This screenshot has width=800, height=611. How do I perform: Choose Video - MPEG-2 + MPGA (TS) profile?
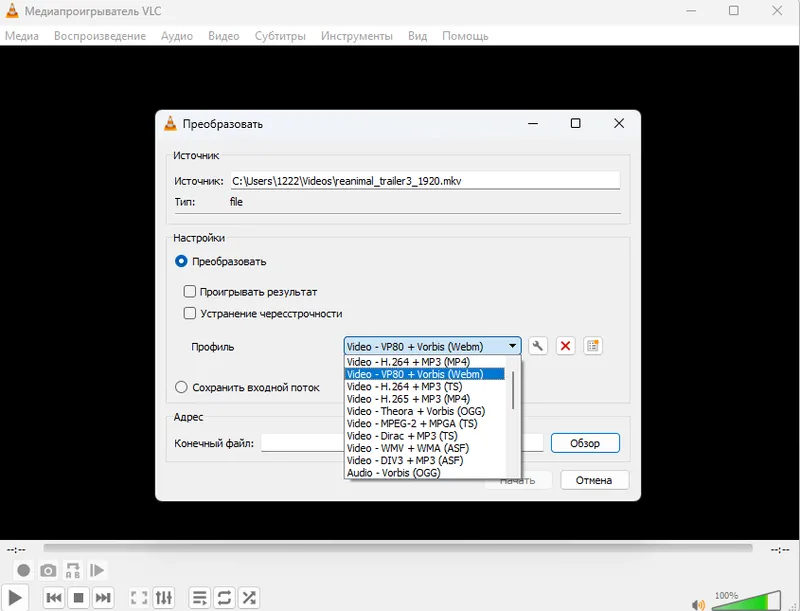[424, 423]
